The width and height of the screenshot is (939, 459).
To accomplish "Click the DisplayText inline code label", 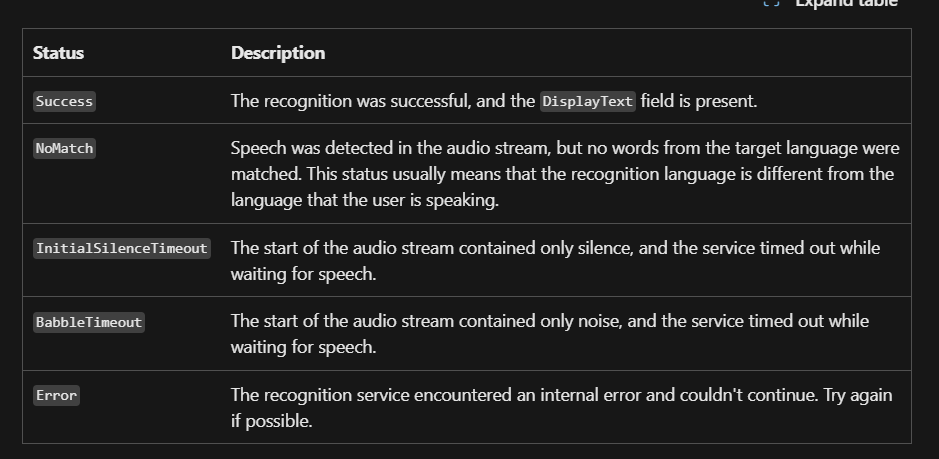I will pyautogui.click(x=588, y=101).
